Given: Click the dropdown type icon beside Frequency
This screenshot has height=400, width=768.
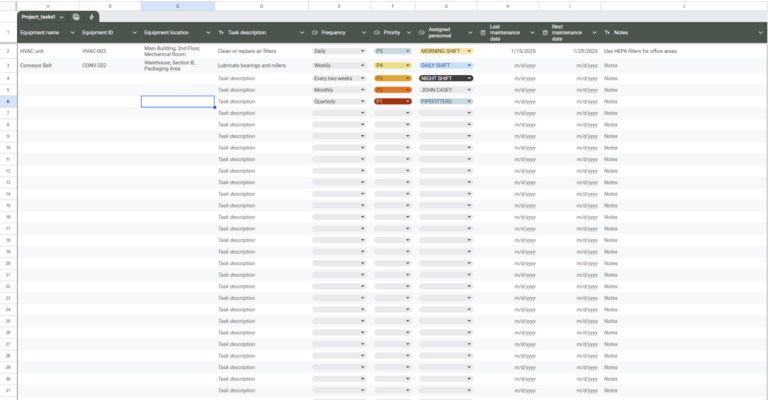Looking at the screenshot, I should [315, 33].
